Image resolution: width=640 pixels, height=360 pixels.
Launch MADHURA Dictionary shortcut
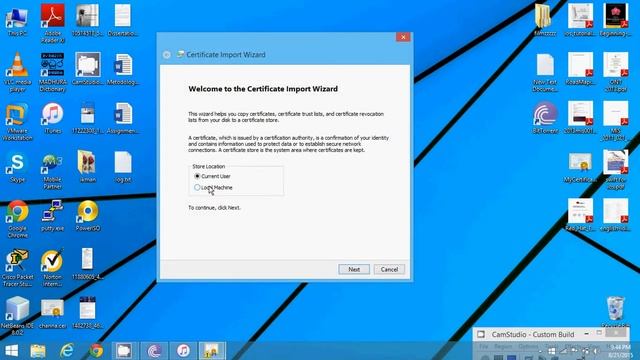[52, 72]
